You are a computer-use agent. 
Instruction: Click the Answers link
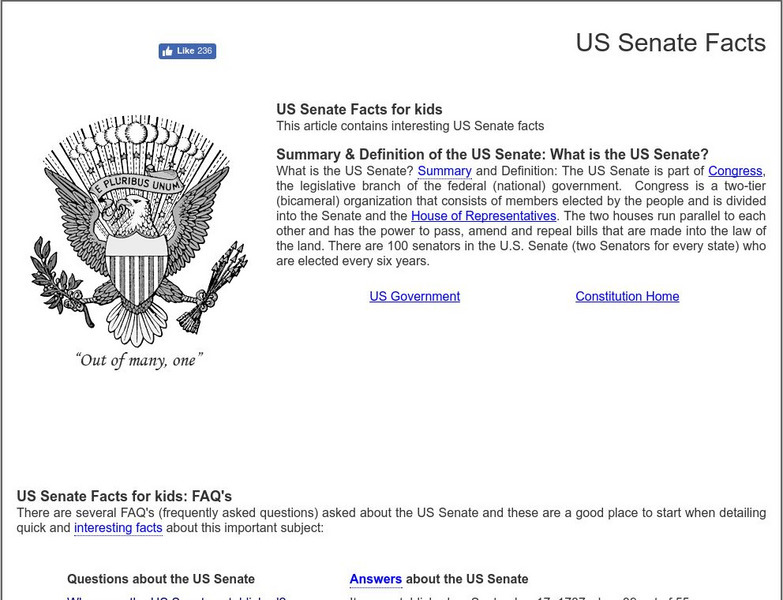tap(375, 579)
